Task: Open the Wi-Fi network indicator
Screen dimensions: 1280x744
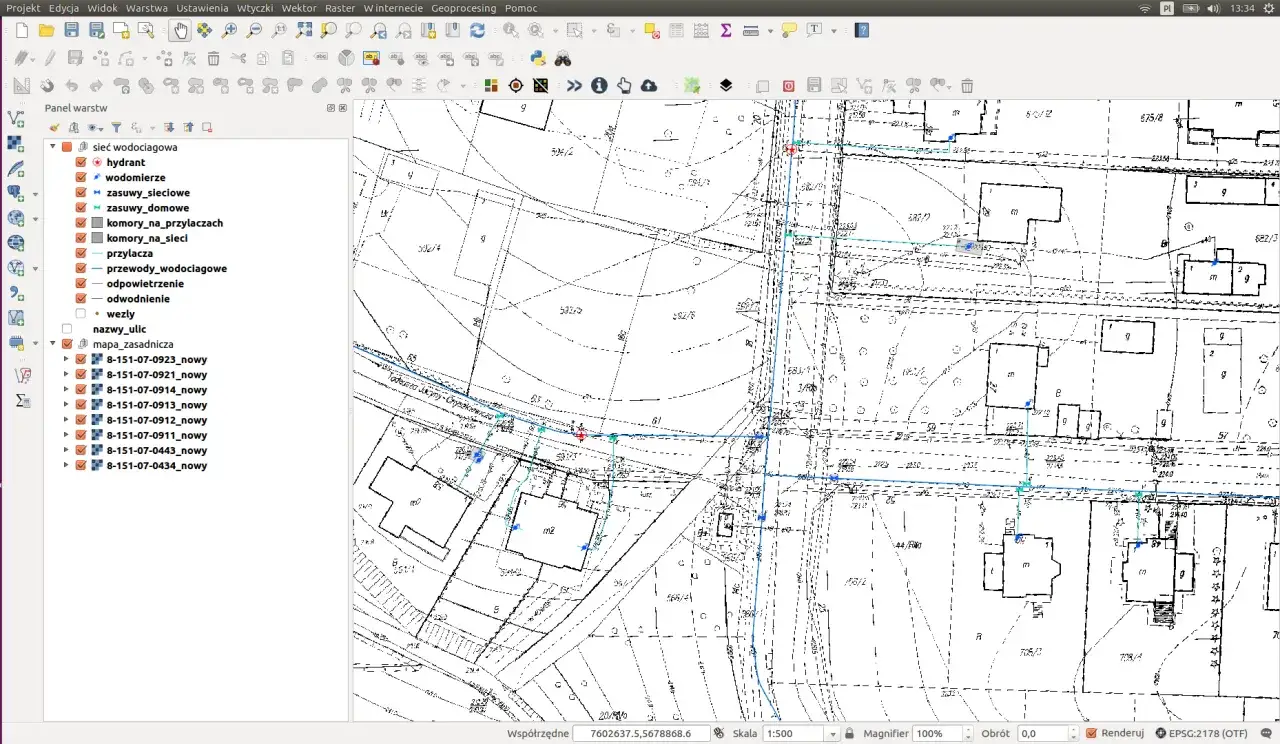Action: click(1145, 8)
